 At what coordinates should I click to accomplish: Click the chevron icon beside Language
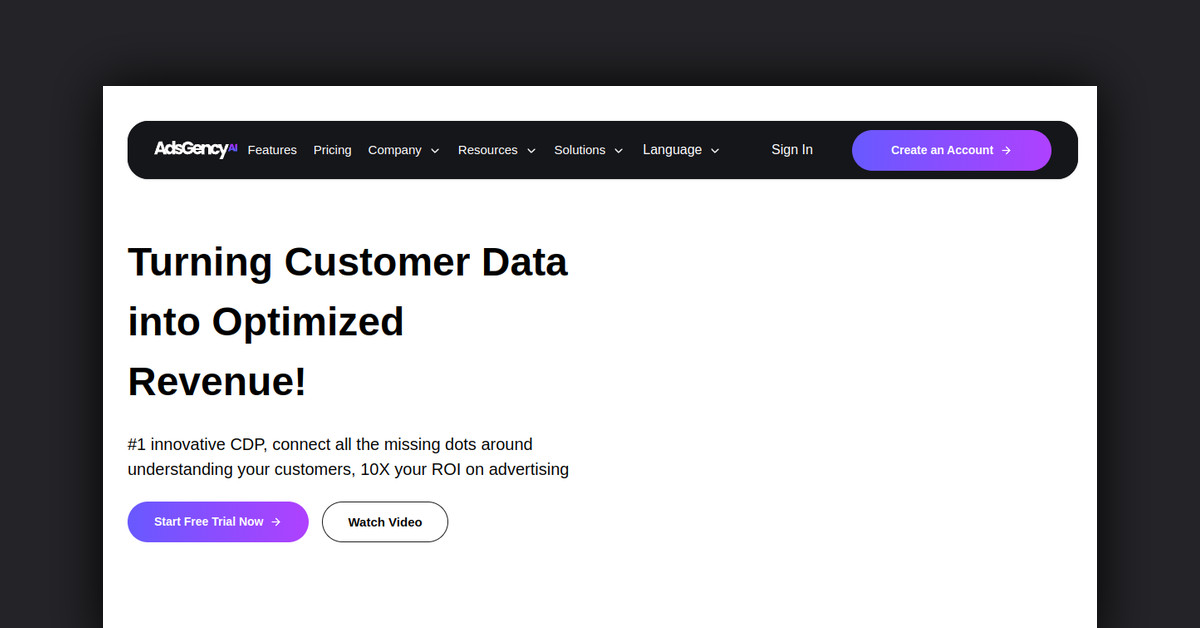point(715,151)
